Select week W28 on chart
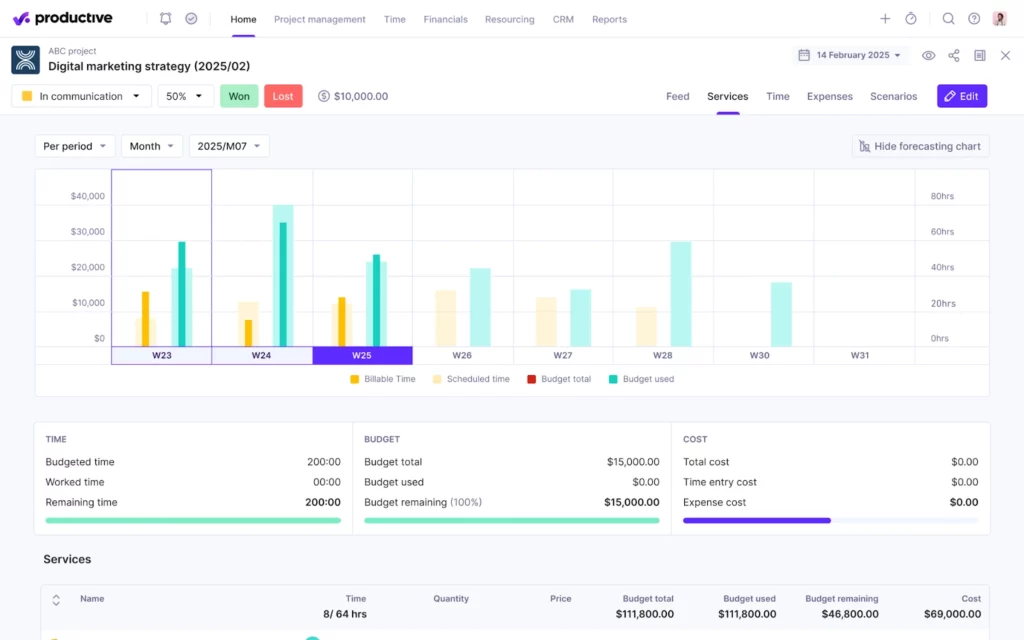 662,355
